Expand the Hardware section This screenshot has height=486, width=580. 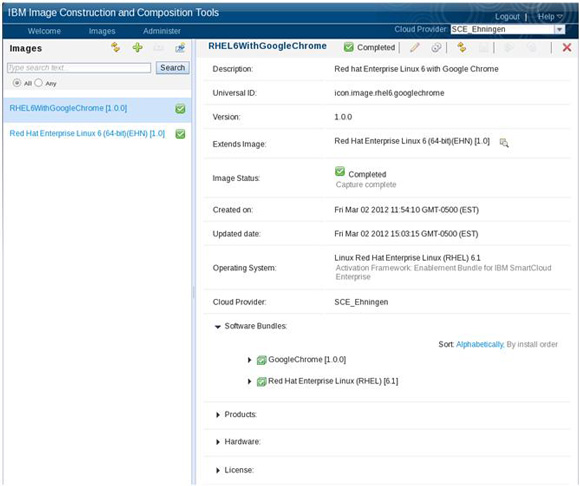[x=218, y=442]
